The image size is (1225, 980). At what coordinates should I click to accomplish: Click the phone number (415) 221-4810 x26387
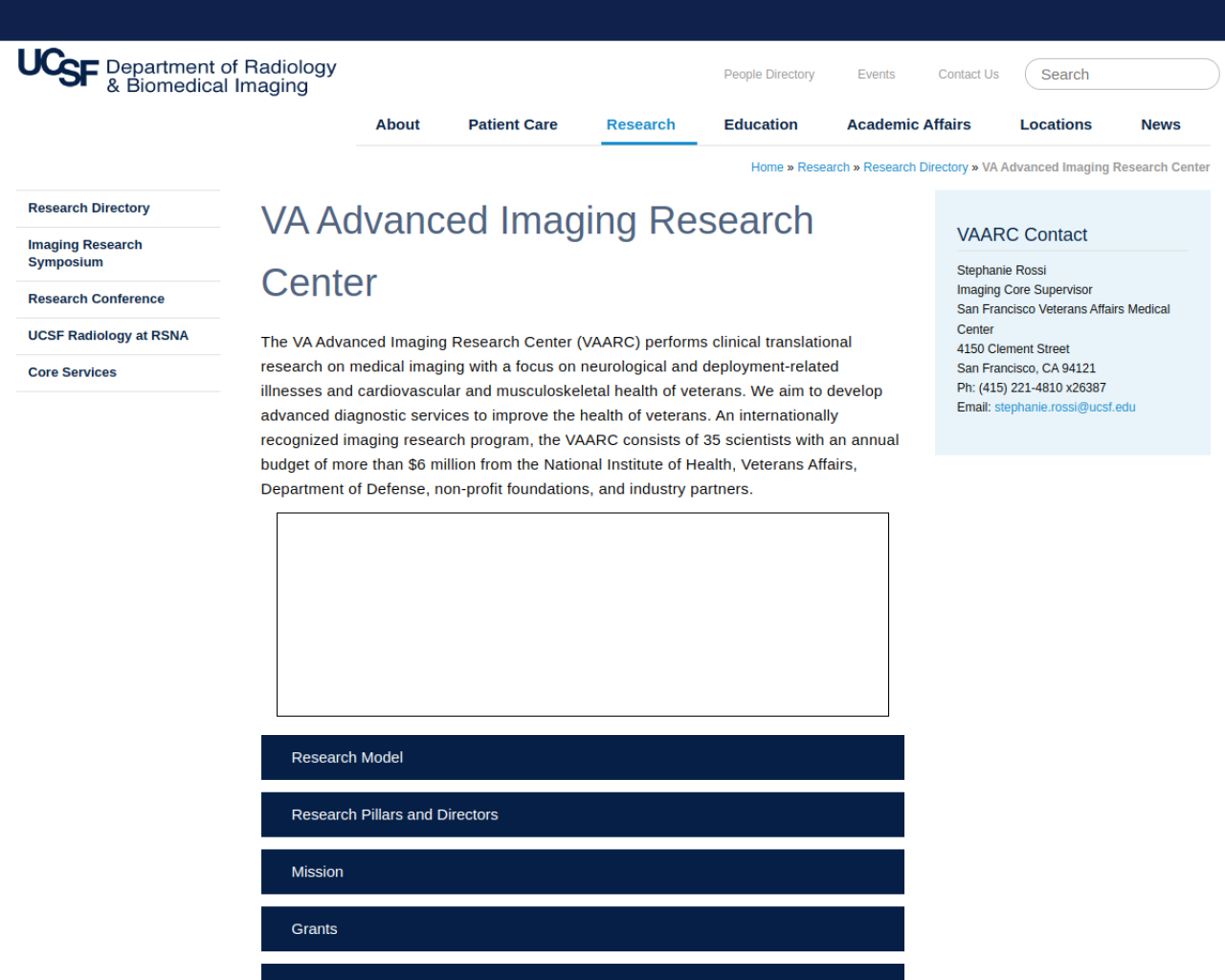coord(1041,388)
